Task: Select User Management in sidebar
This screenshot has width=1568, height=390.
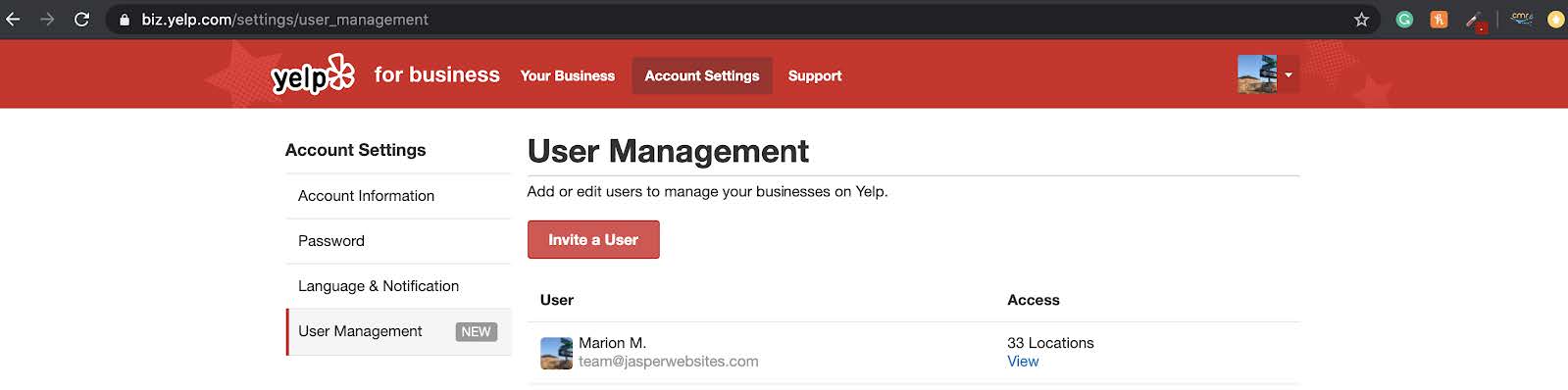Action: 398,331
